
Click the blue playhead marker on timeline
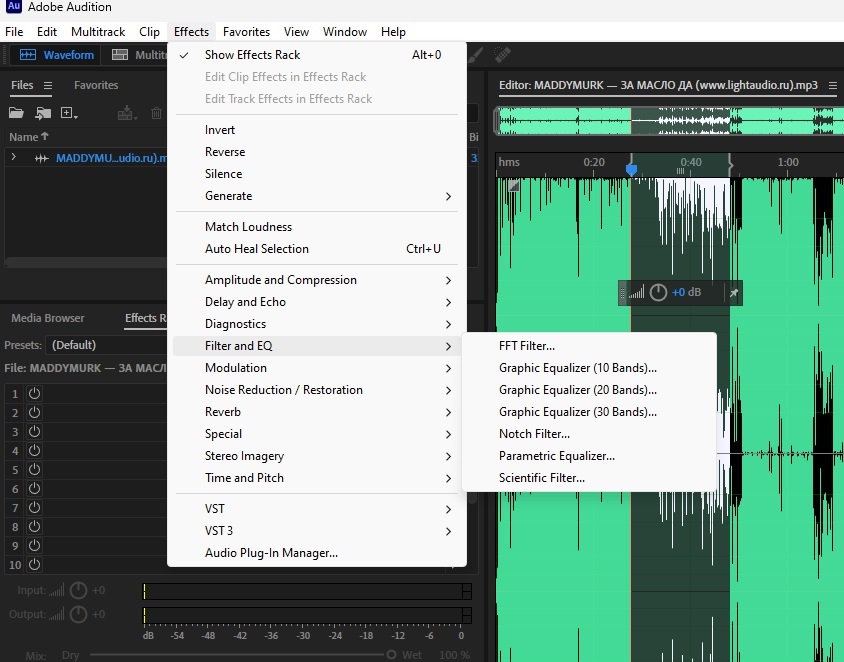[x=631, y=170]
